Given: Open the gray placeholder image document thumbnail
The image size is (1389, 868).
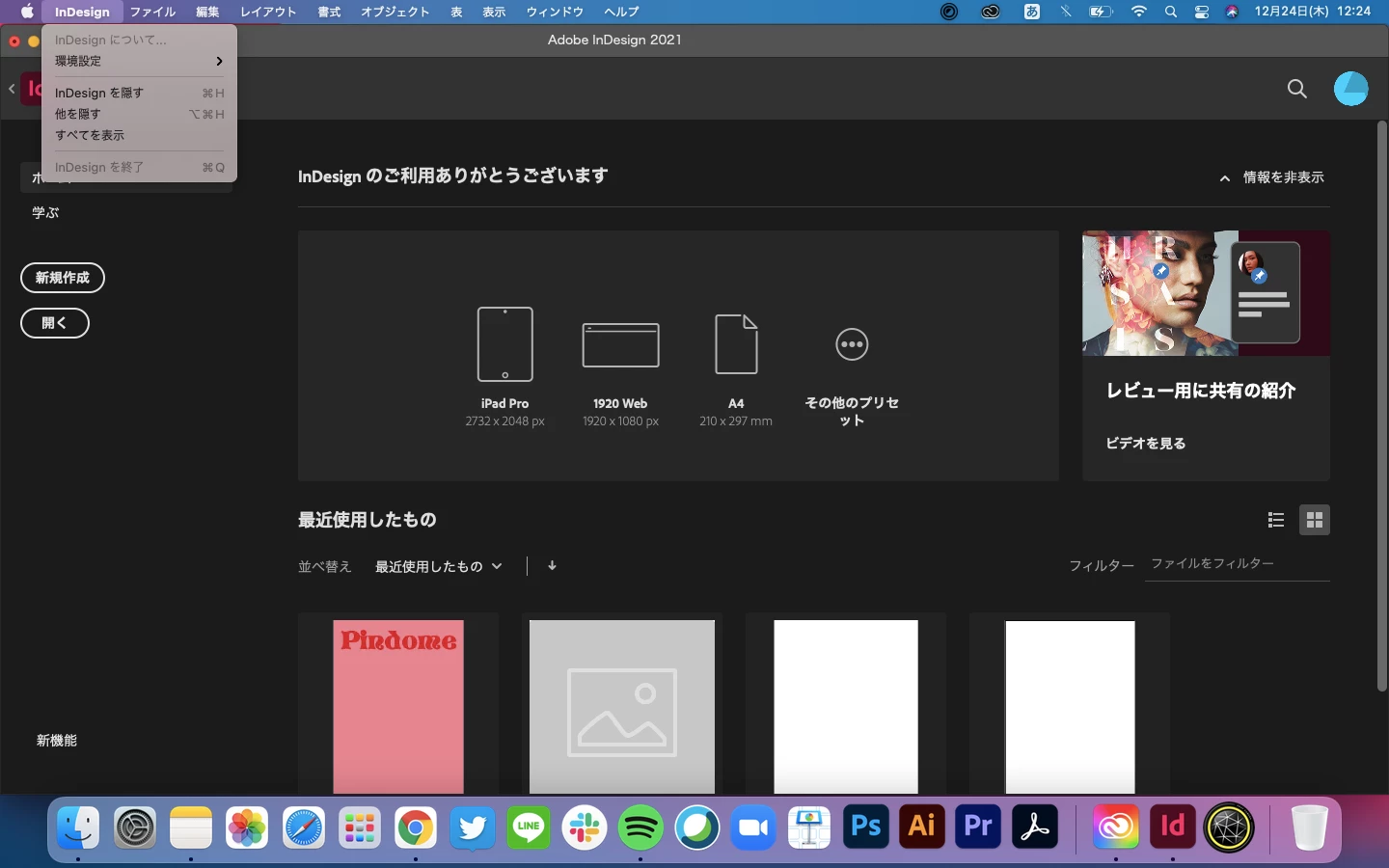Looking at the screenshot, I should pos(622,707).
